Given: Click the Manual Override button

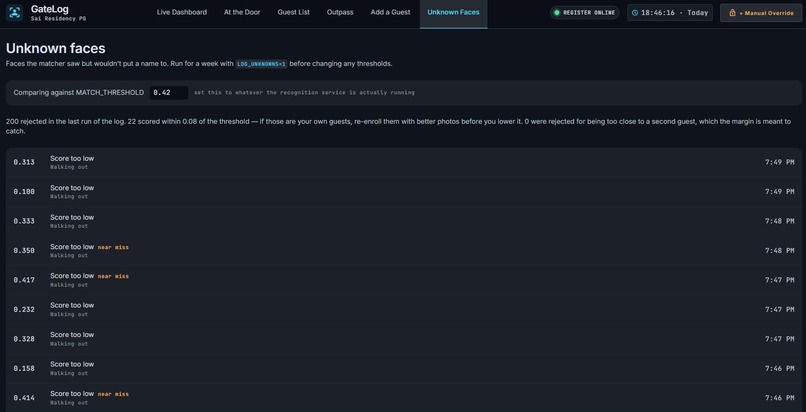Looking at the screenshot, I should click(x=761, y=13).
